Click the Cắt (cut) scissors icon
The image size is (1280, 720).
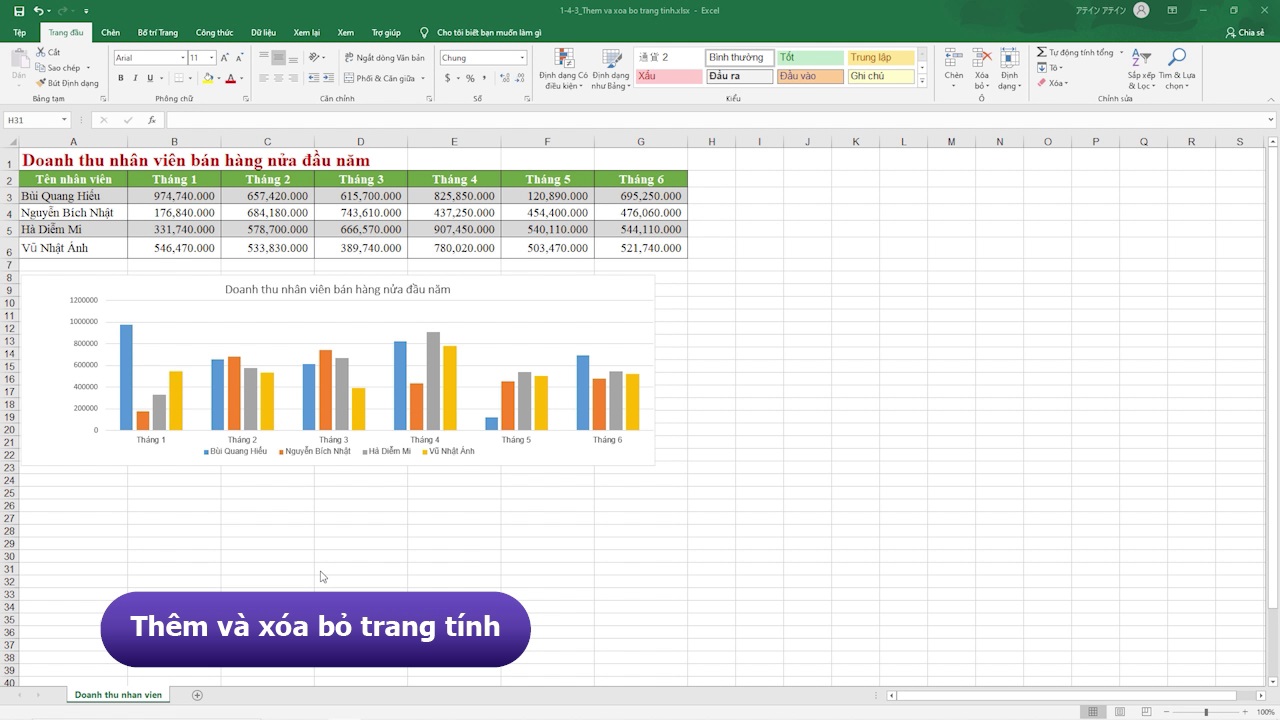tap(41, 52)
